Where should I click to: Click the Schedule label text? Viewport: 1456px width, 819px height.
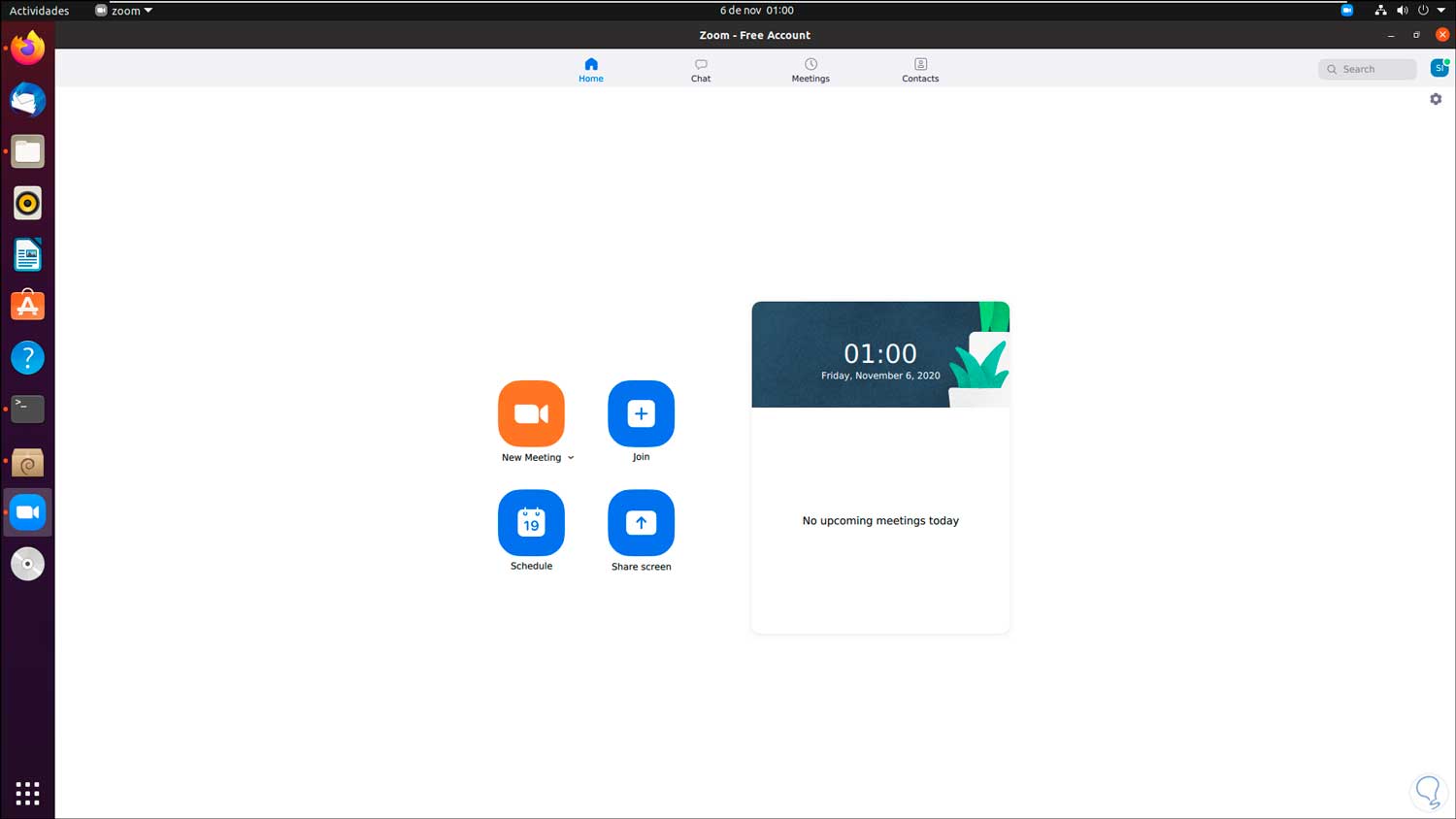[x=531, y=567]
